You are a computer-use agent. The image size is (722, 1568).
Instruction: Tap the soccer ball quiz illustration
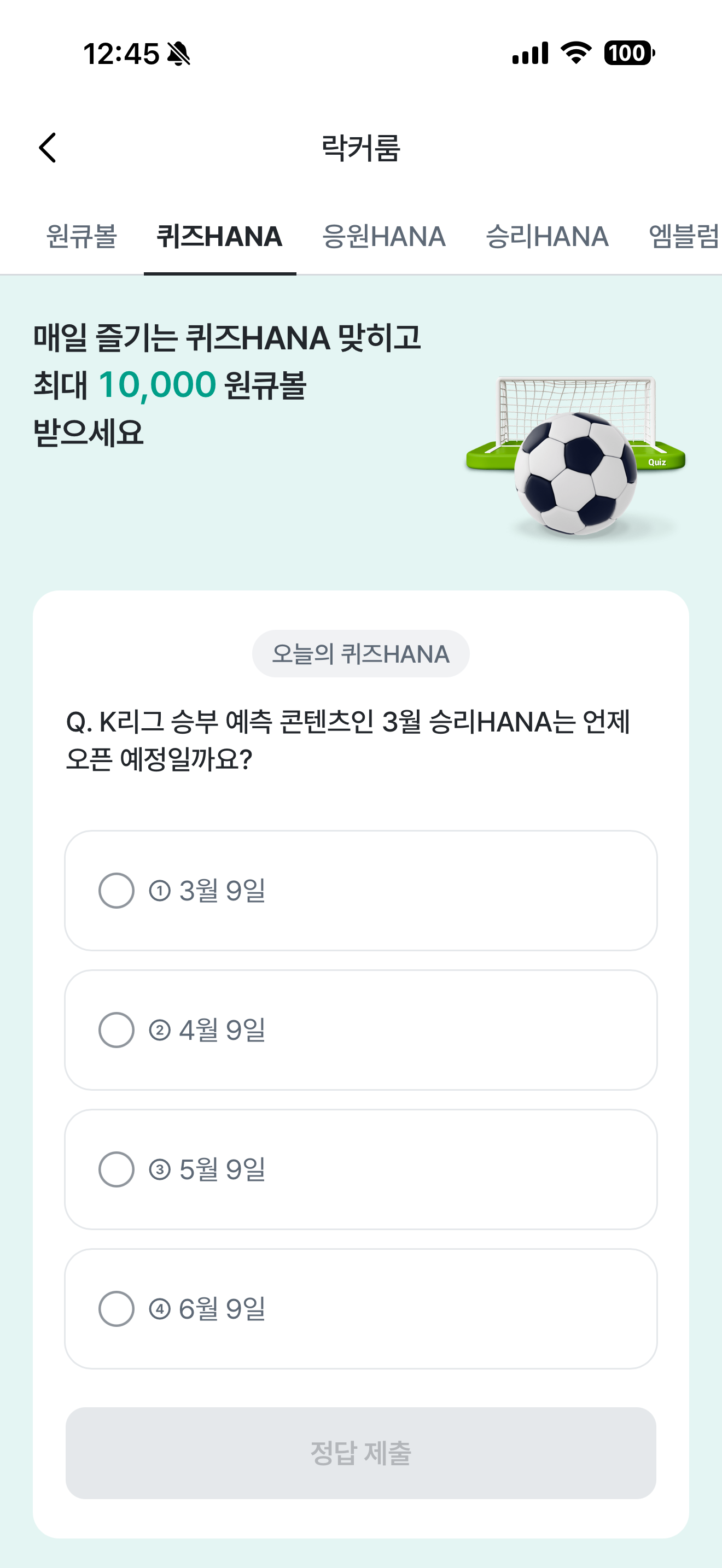576,456
